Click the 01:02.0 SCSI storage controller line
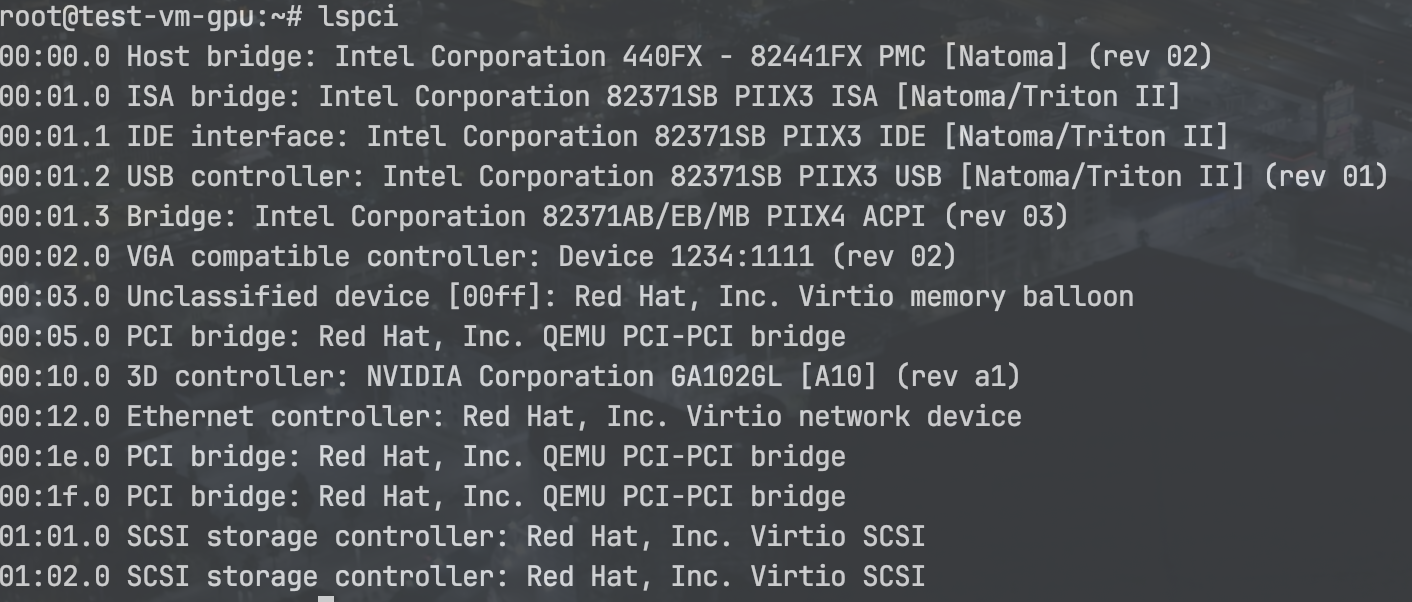The width and height of the screenshot is (1412, 602). 462,576
